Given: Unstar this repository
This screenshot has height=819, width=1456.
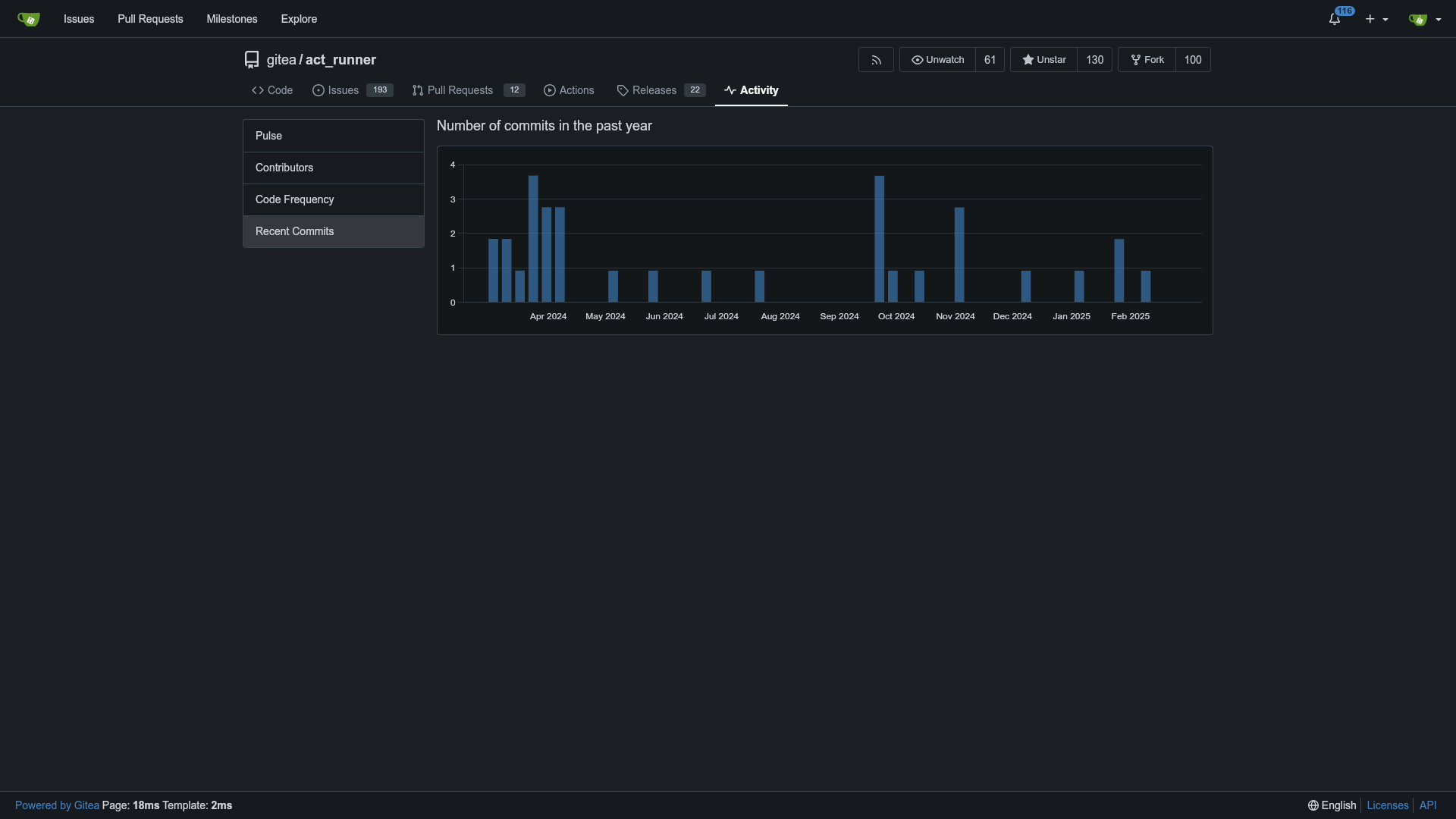Looking at the screenshot, I should coord(1050,59).
